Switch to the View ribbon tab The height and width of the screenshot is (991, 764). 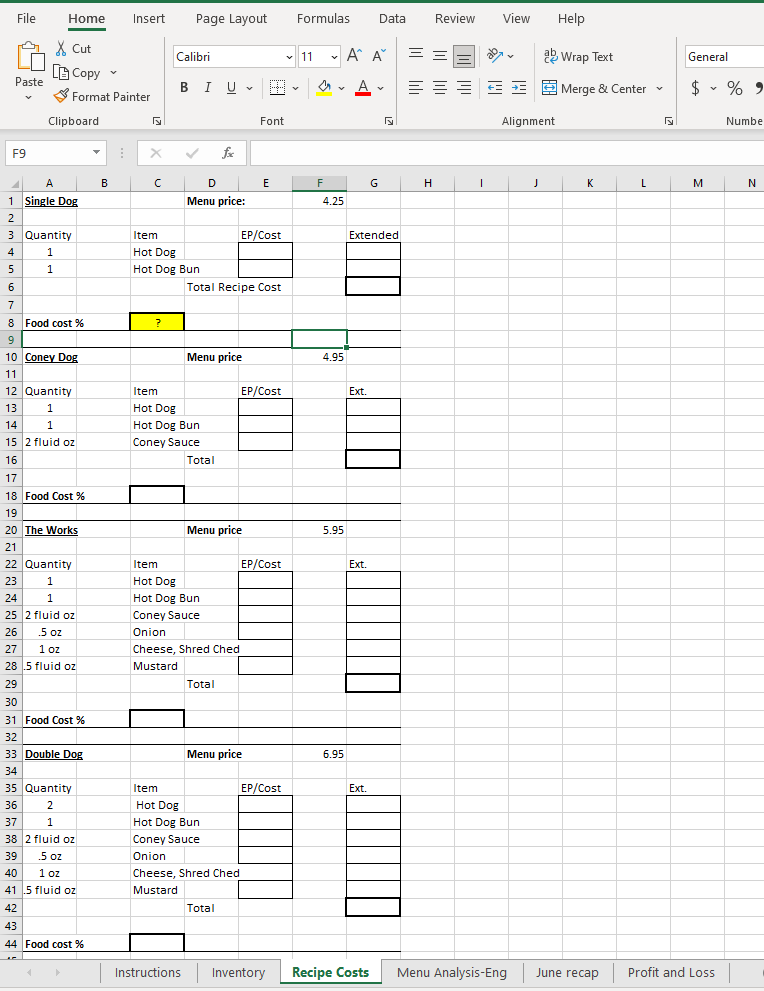click(516, 19)
